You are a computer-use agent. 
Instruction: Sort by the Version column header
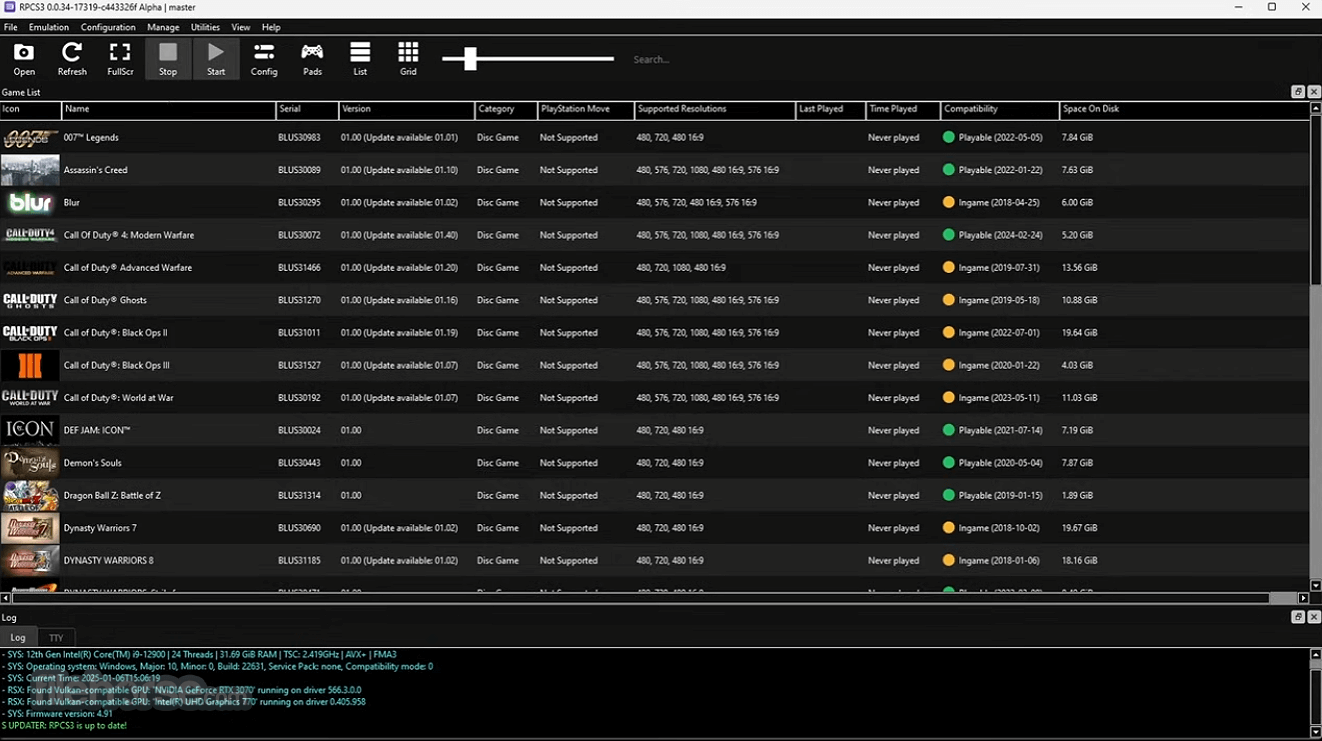coord(407,109)
